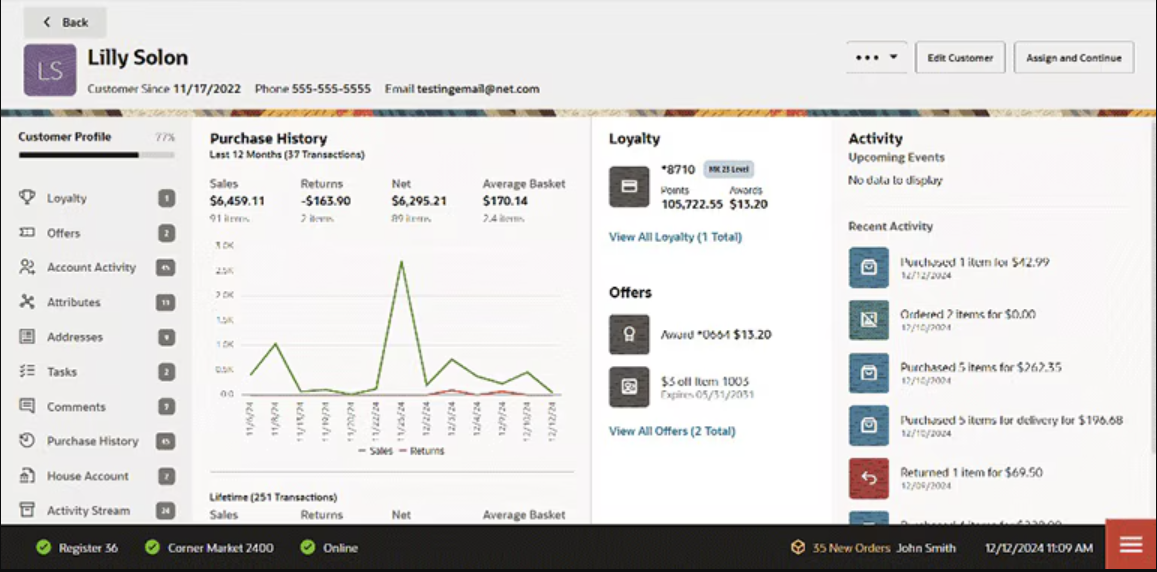Viewport: 1157px width, 572px height.
Task: Open the red hamburger menu button
Action: [x=1131, y=545]
